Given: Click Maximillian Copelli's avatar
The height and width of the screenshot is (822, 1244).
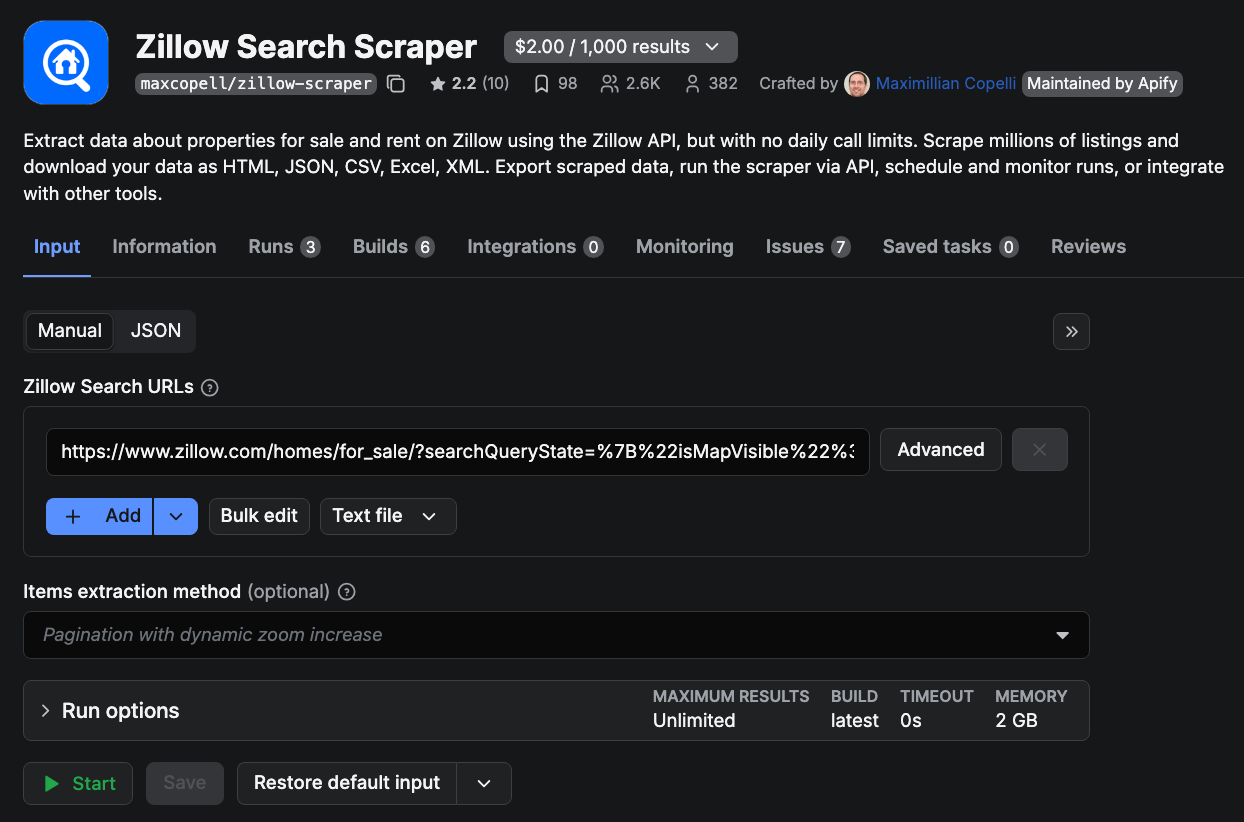Looking at the screenshot, I should [857, 84].
